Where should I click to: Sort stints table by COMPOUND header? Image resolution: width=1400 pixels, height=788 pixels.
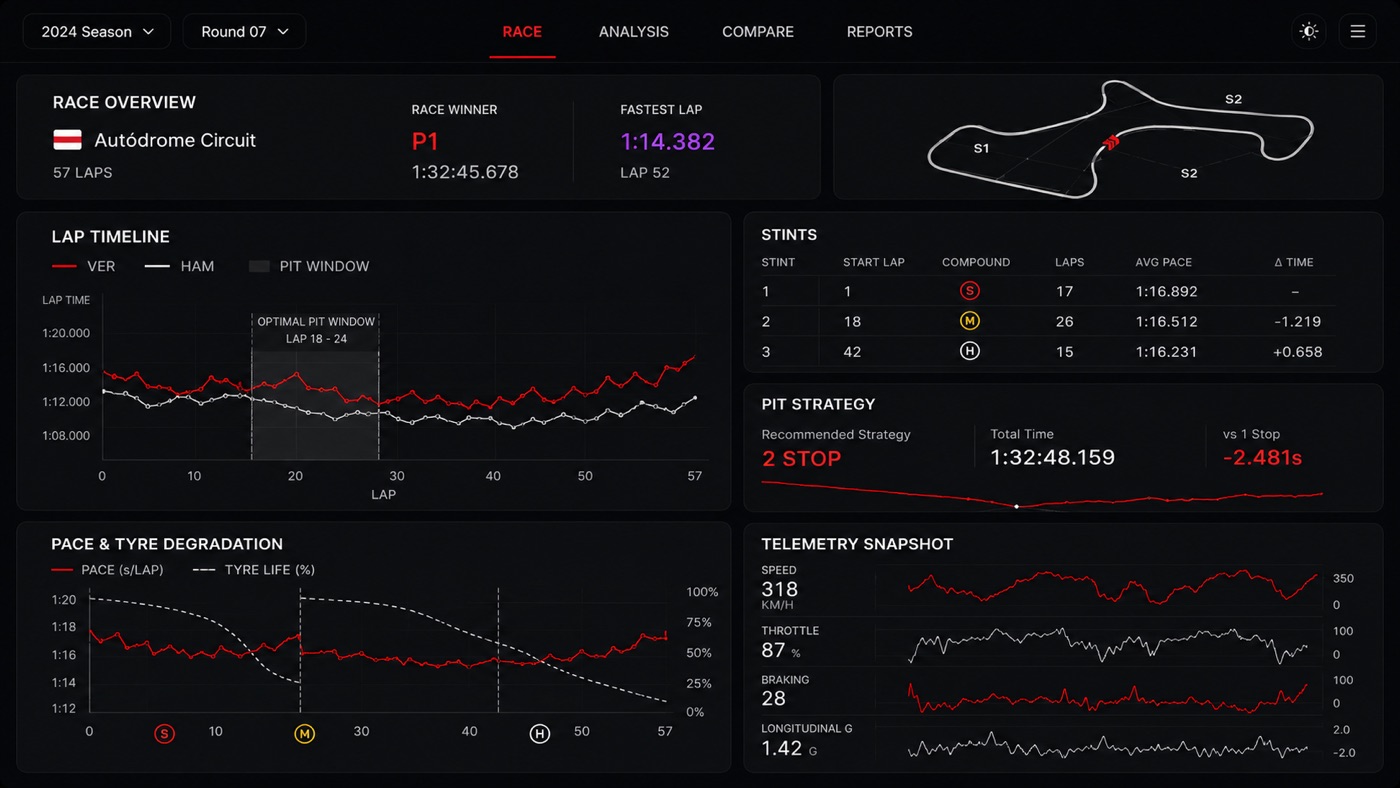coord(976,262)
